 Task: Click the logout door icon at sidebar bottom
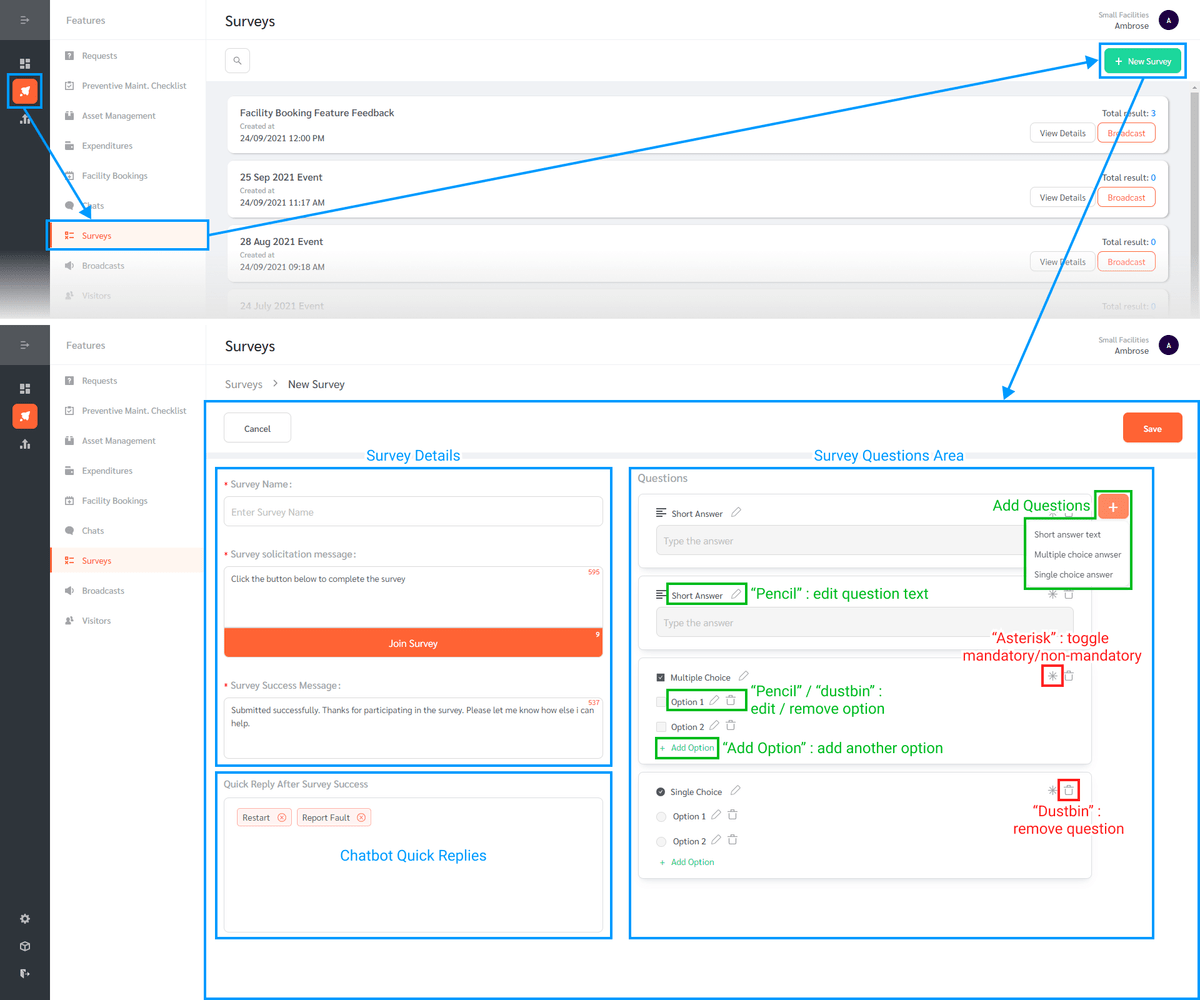tap(24, 973)
